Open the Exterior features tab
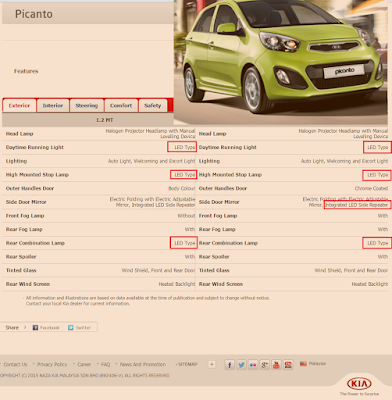Viewport: 392px width, 400px height. click(x=19, y=105)
